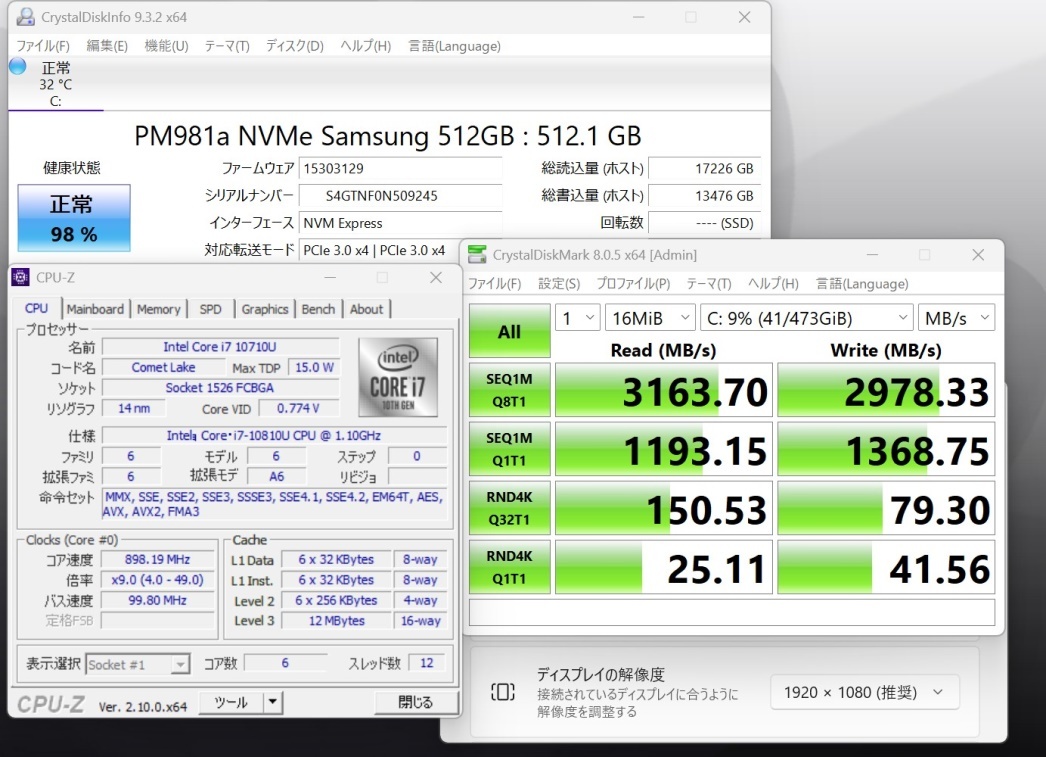Switch to the Memory tab in CPU-Z
This screenshot has width=1046, height=757.
coord(159,309)
